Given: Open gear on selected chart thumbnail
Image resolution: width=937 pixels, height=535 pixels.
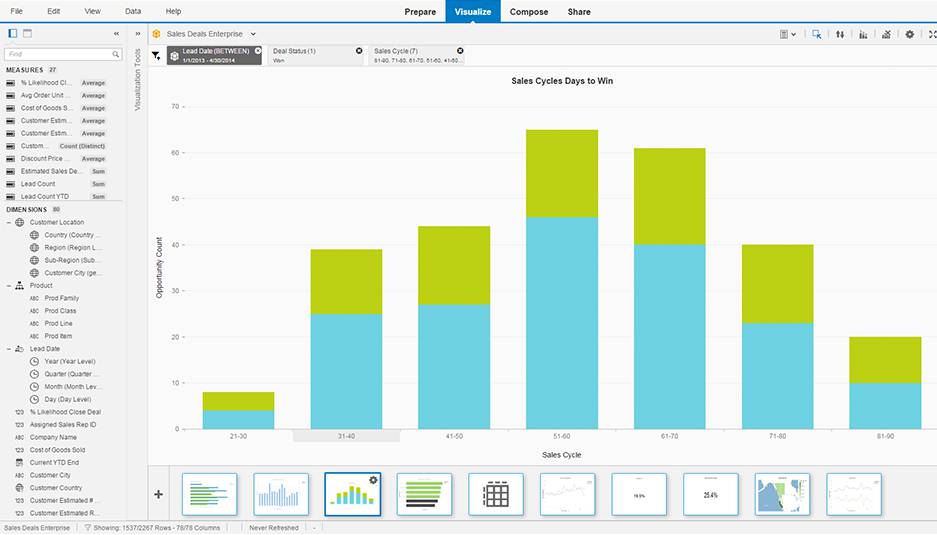Looking at the screenshot, I should [373, 480].
